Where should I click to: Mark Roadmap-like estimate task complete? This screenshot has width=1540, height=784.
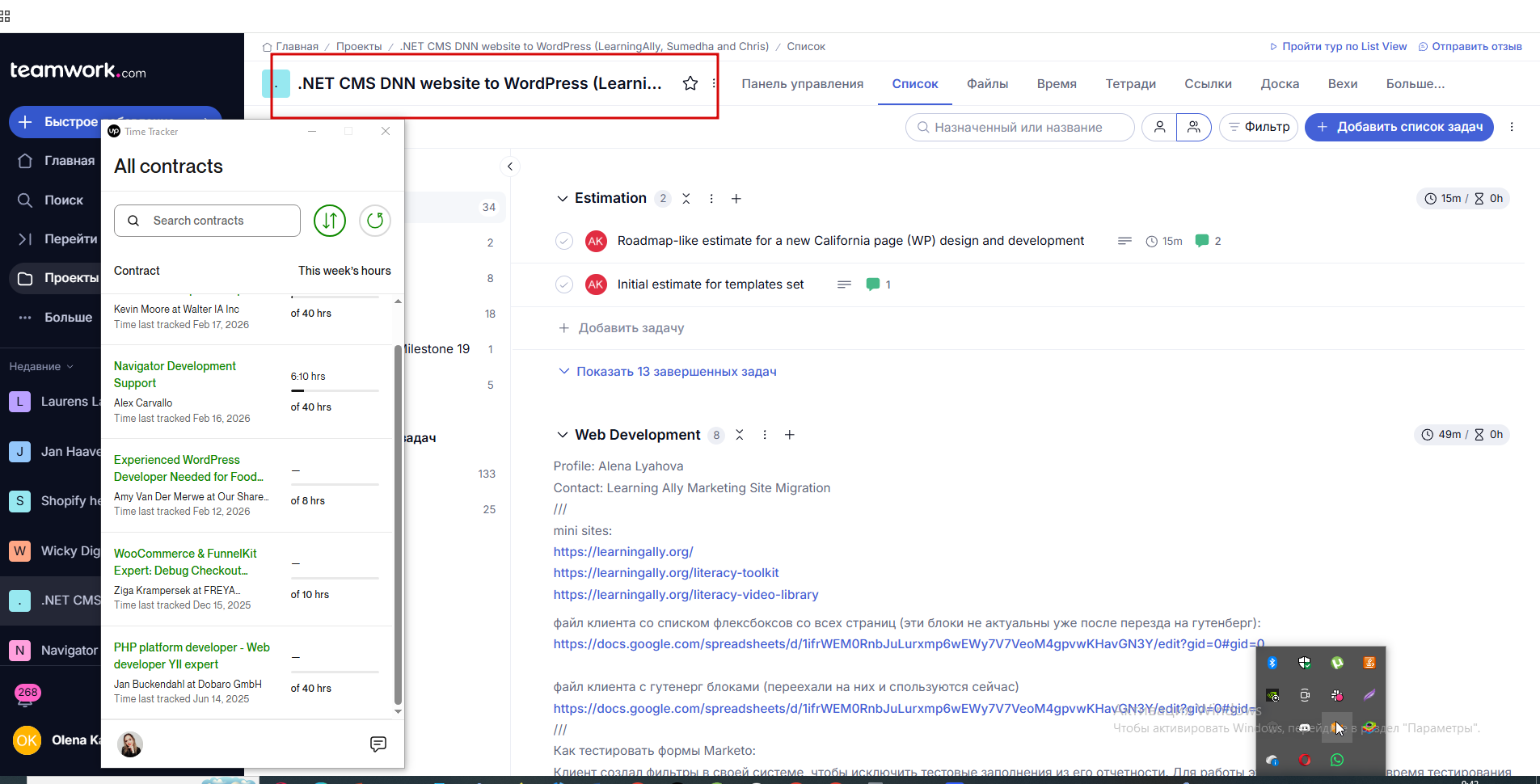pyautogui.click(x=564, y=241)
